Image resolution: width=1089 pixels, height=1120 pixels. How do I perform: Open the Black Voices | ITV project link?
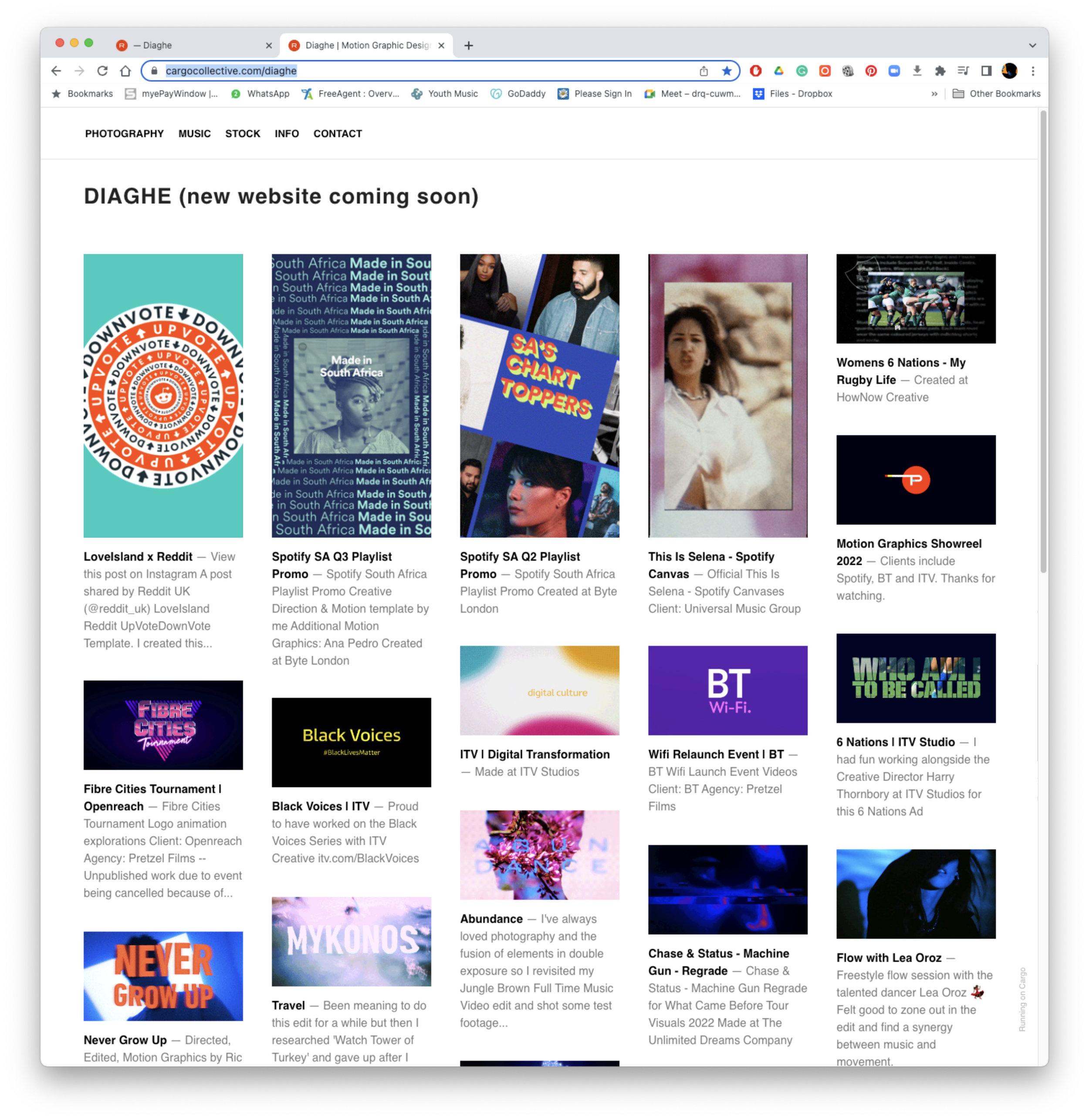[x=320, y=806]
